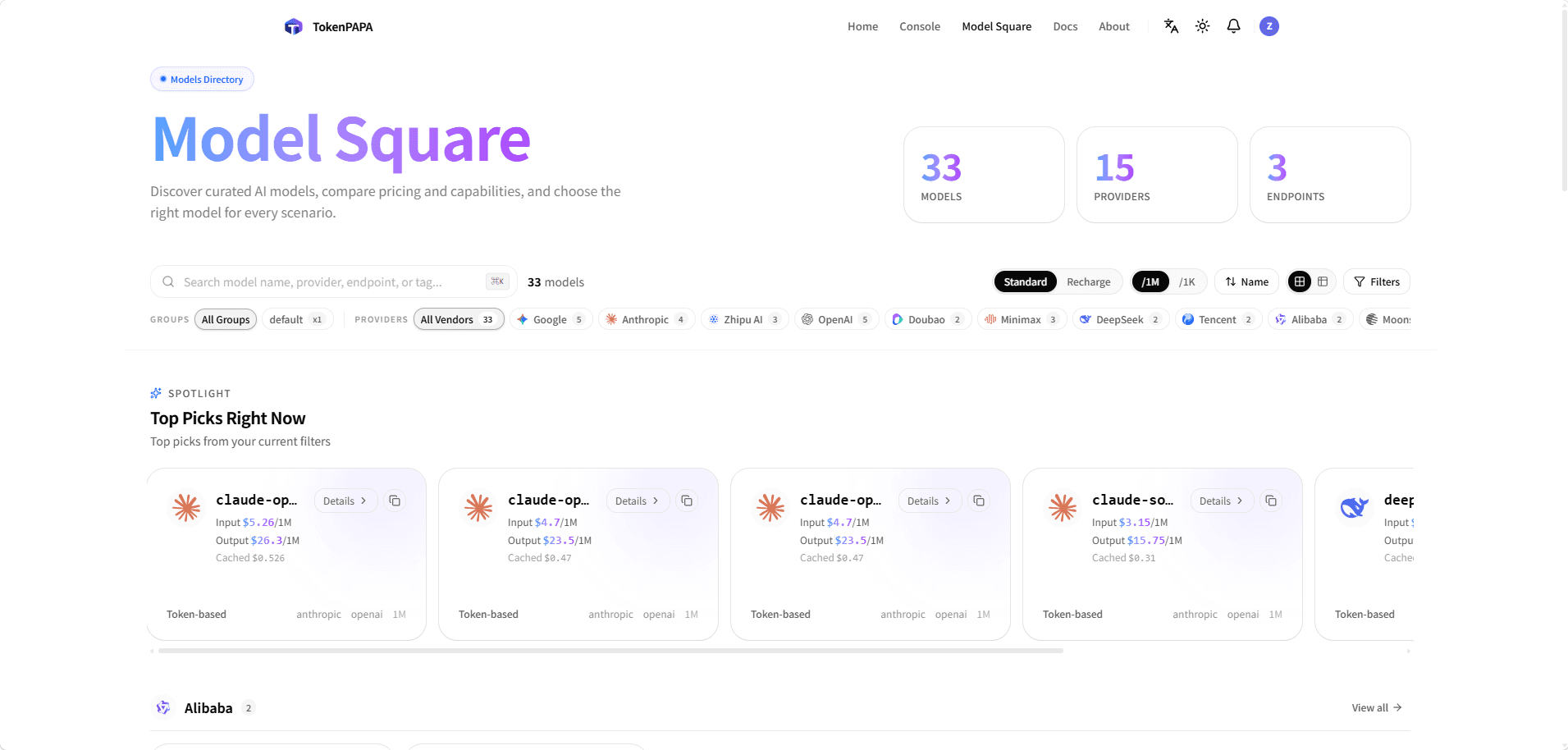Focus the model search field
1568x750 pixels.
tap(333, 281)
